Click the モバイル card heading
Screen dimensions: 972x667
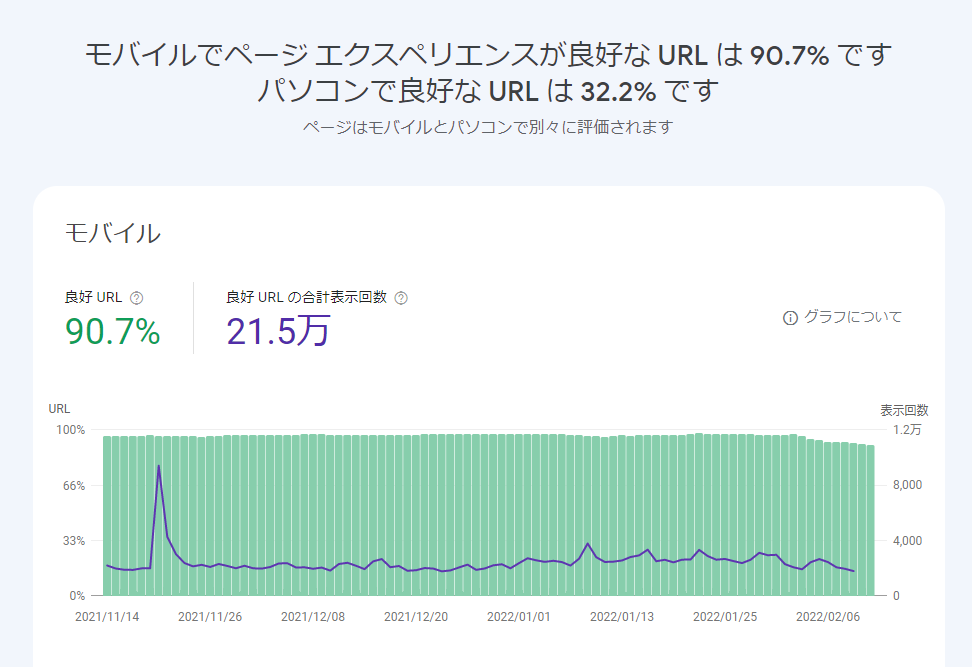tap(112, 234)
